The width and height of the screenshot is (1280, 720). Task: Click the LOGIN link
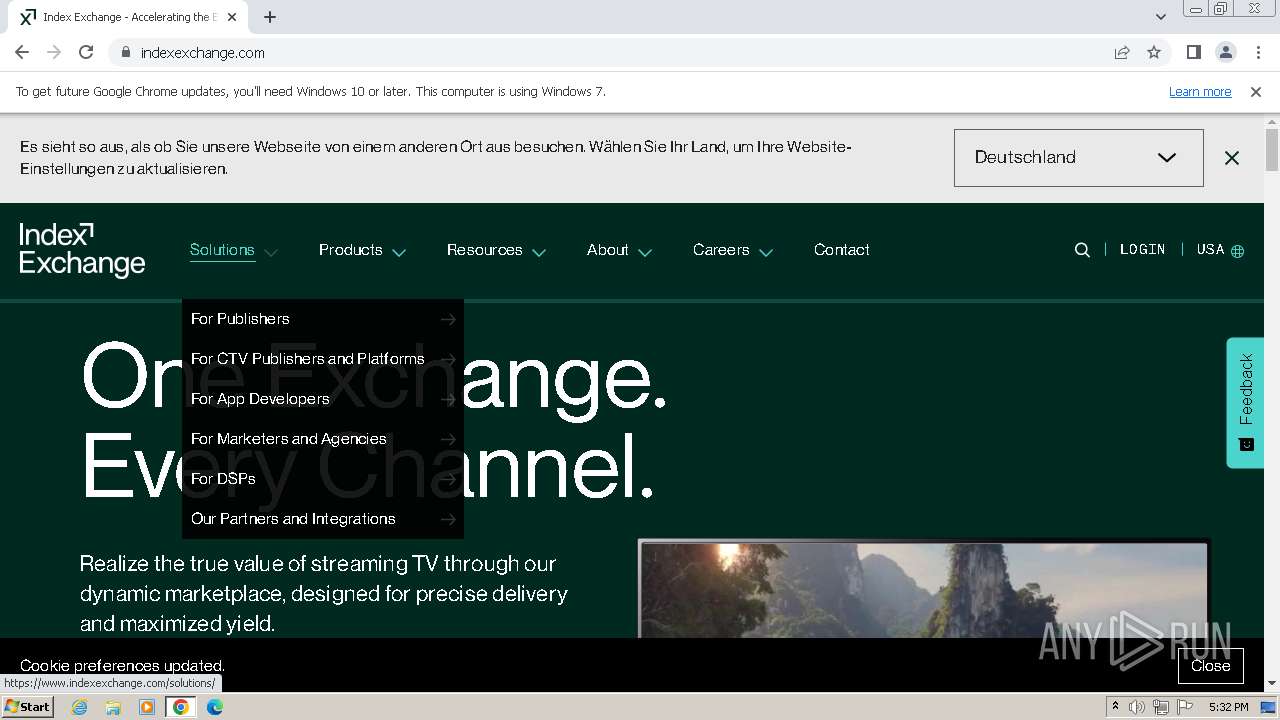(x=1142, y=250)
